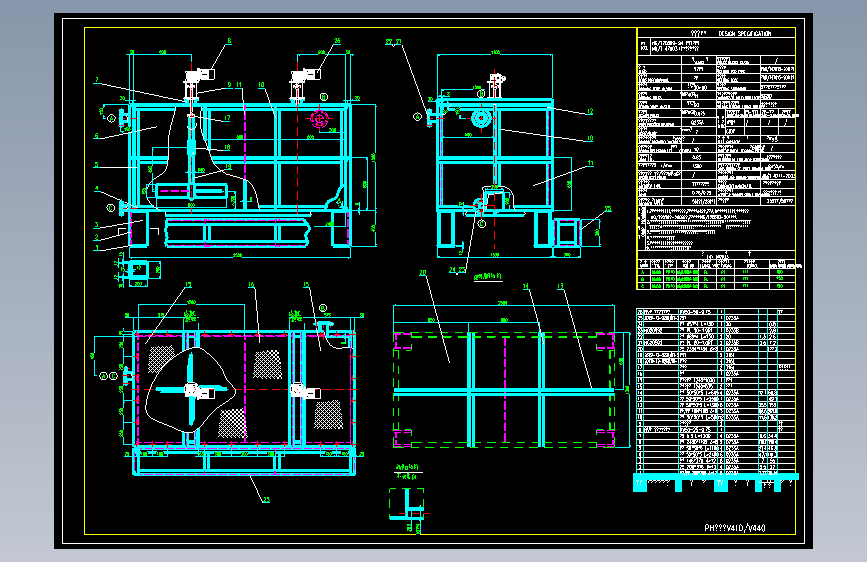Select callout number 8 above the left agitator motor
The width and height of the screenshot is (867, 562).
coord(229,41)
